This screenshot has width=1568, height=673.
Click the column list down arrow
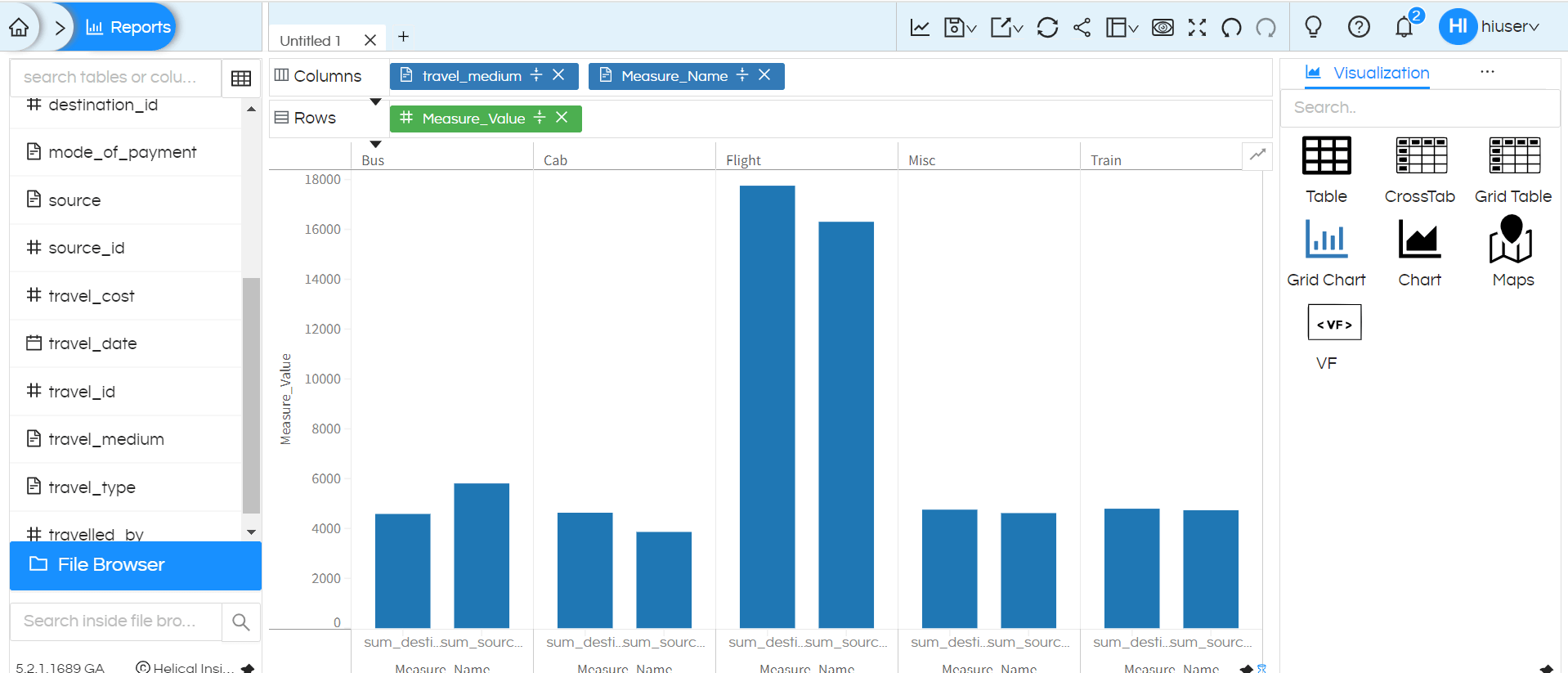tap(251, 532)
